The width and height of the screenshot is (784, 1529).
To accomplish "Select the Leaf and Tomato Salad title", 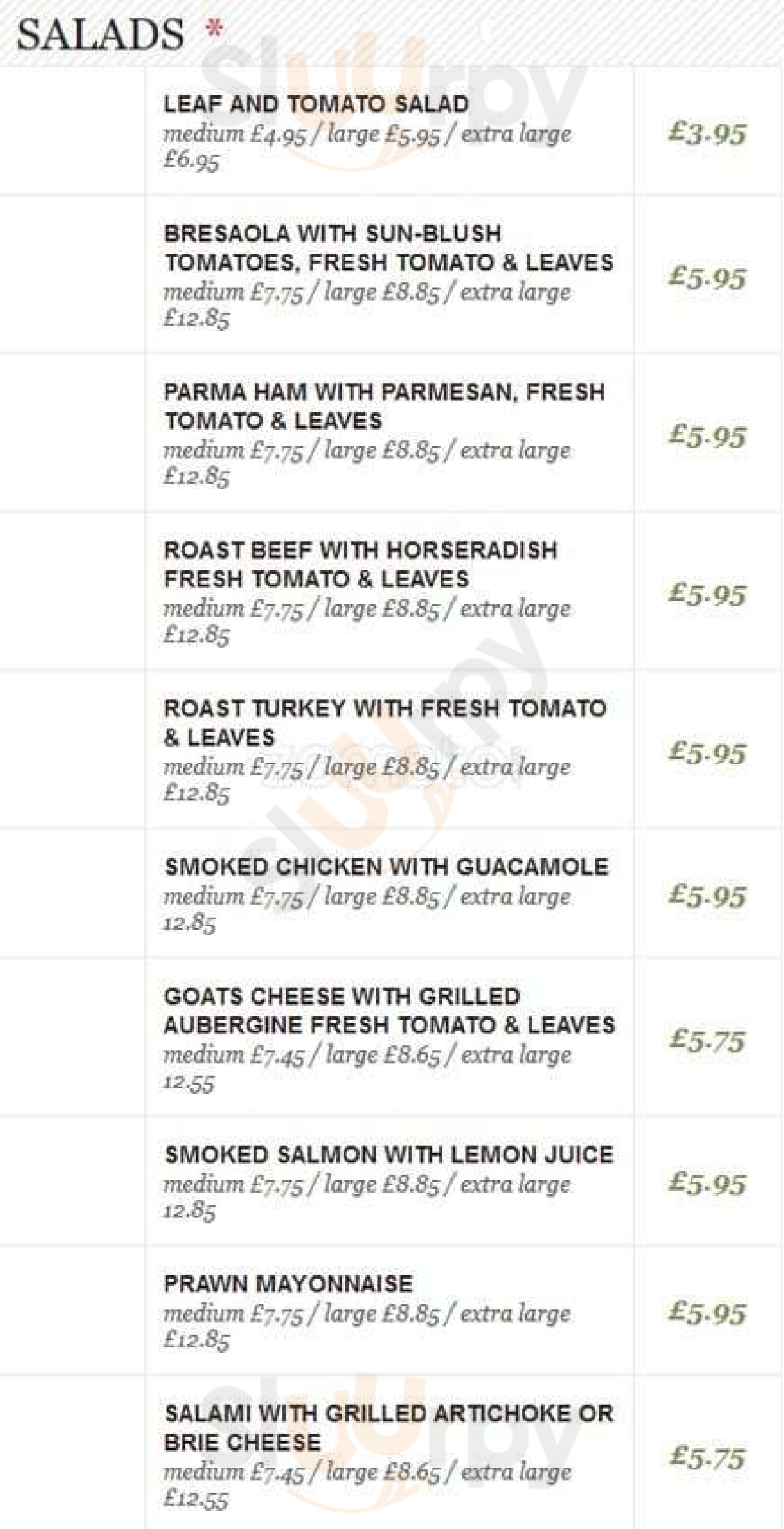I will [316, 104].
